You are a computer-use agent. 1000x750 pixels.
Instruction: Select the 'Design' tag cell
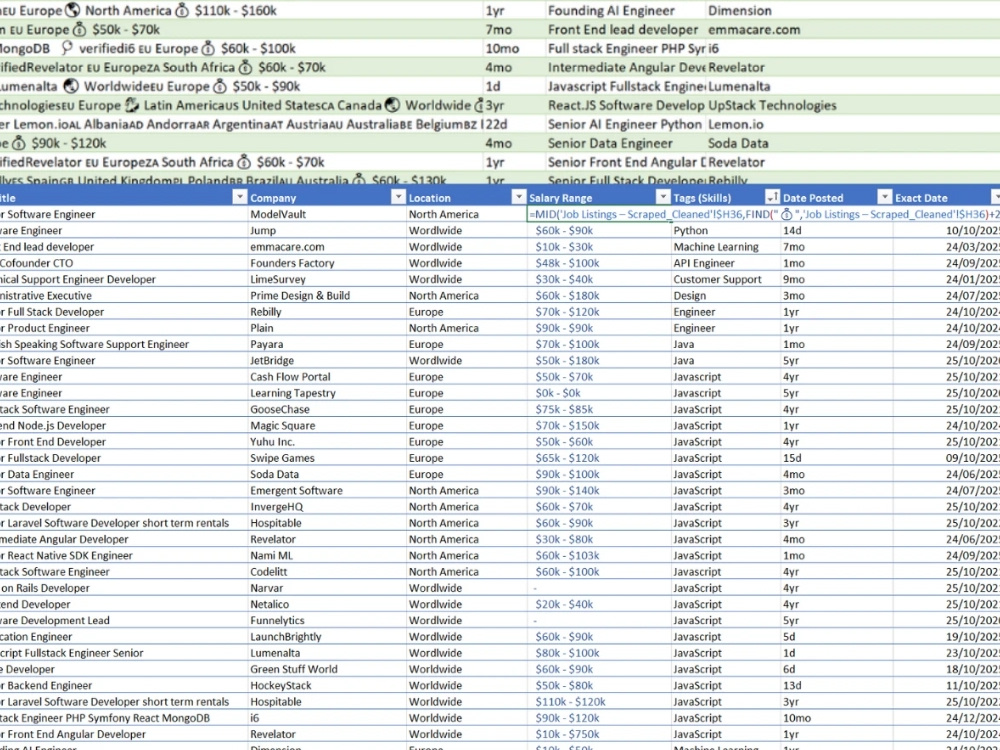[x=726, y=295]
